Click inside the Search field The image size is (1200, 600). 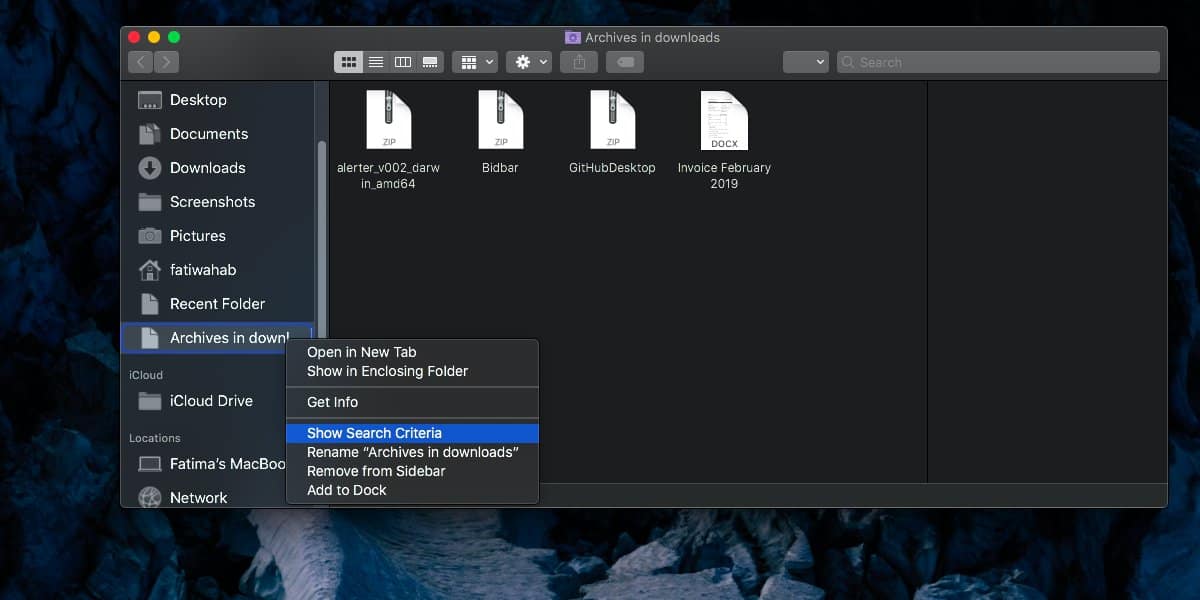coord(998,62)
